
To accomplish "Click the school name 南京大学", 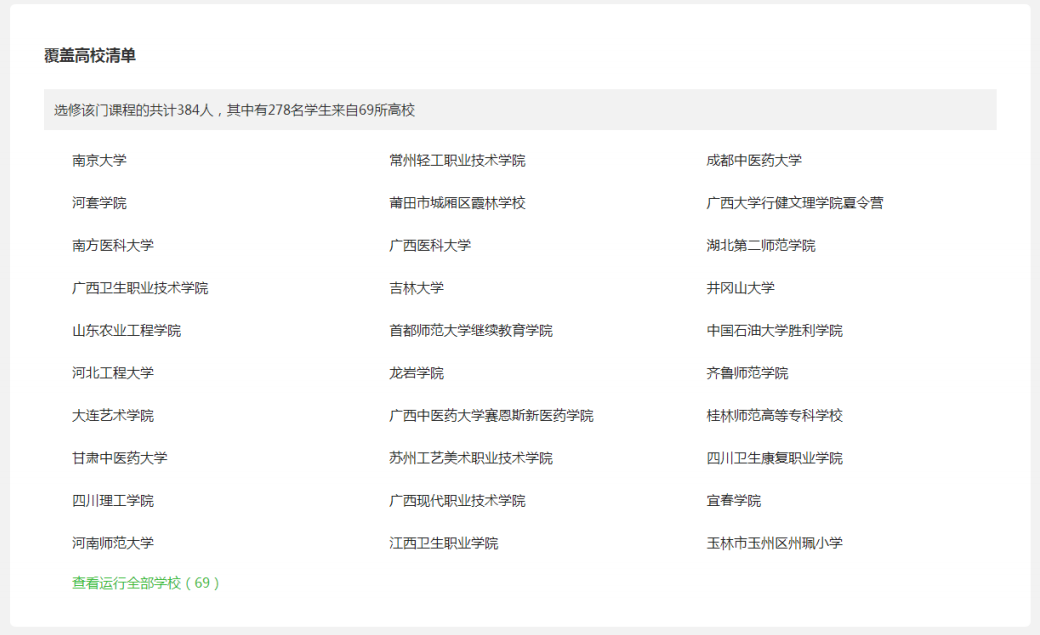I will pyautogui.click(x=99, y=161).
